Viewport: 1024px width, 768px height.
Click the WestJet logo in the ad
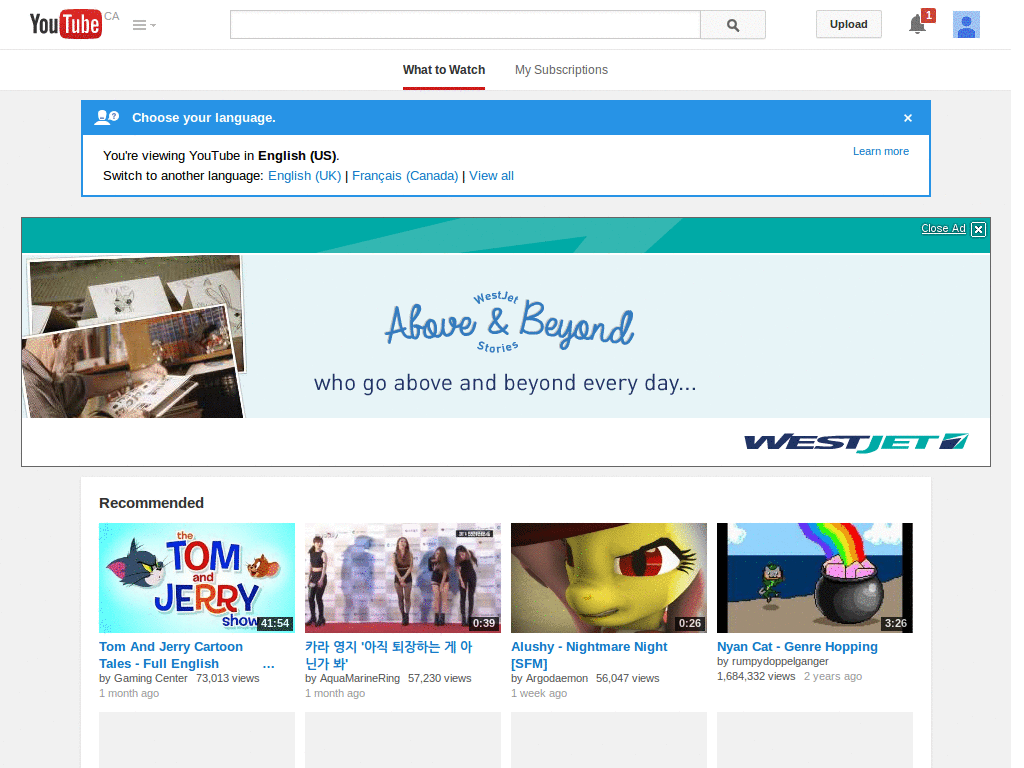[x=856, y=442]
